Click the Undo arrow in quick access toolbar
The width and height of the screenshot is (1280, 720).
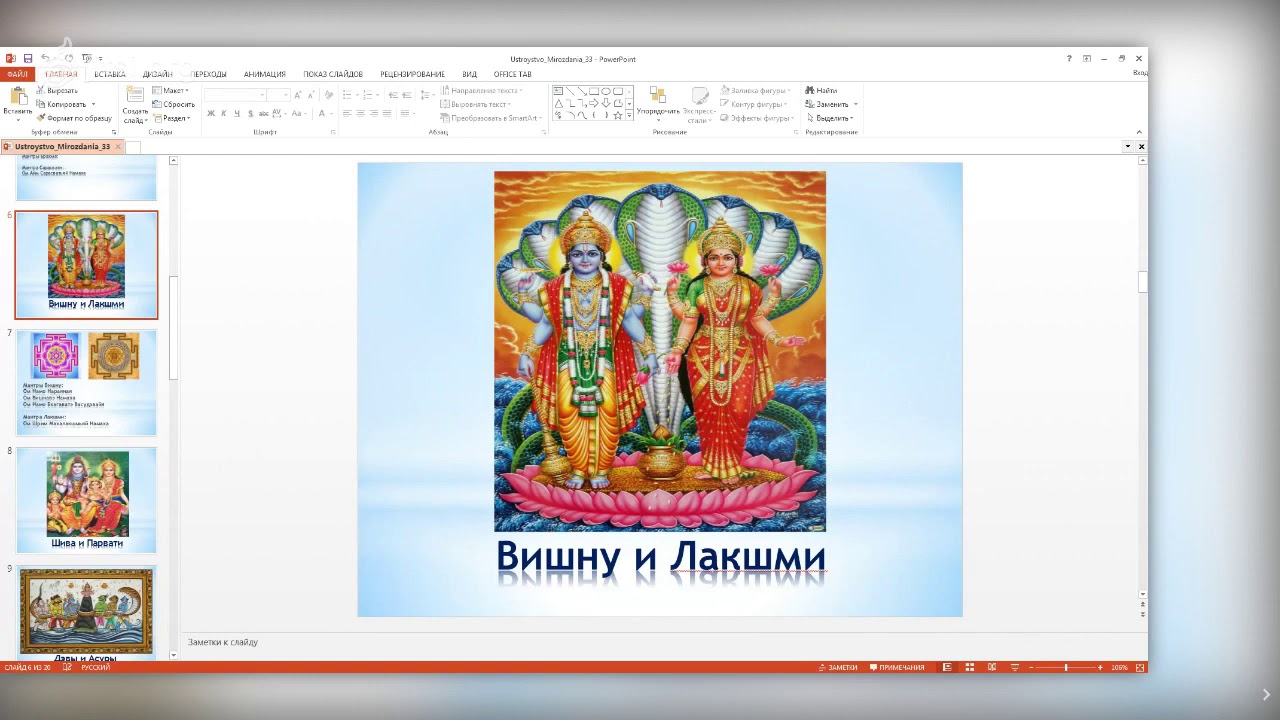coord(45,59)
